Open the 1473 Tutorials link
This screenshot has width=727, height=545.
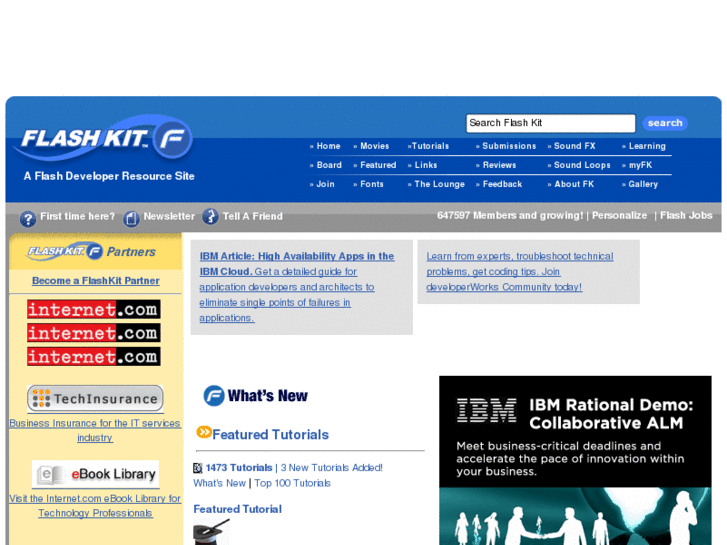239,468
